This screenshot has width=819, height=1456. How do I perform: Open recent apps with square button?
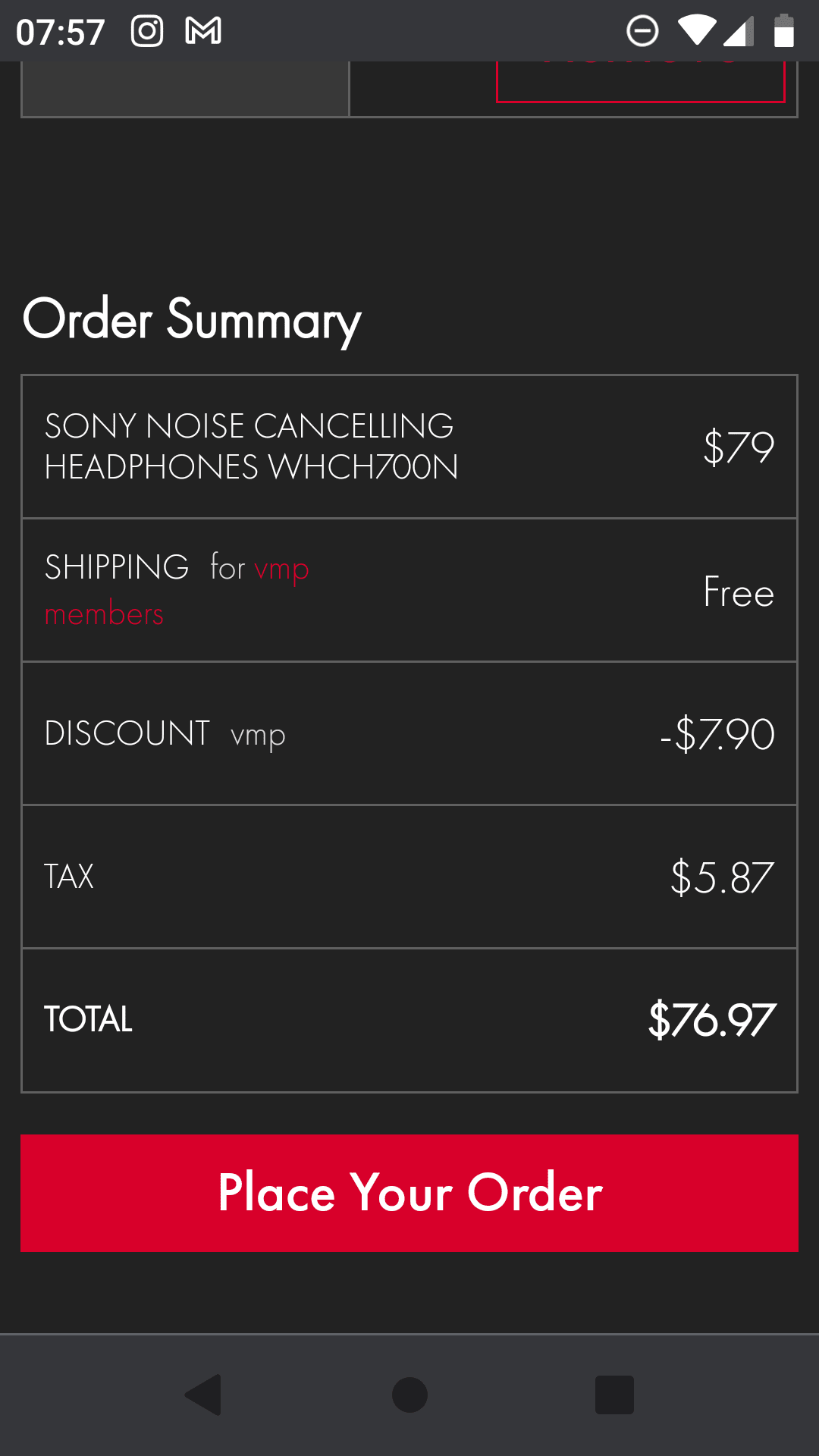tap(614, 1395)
